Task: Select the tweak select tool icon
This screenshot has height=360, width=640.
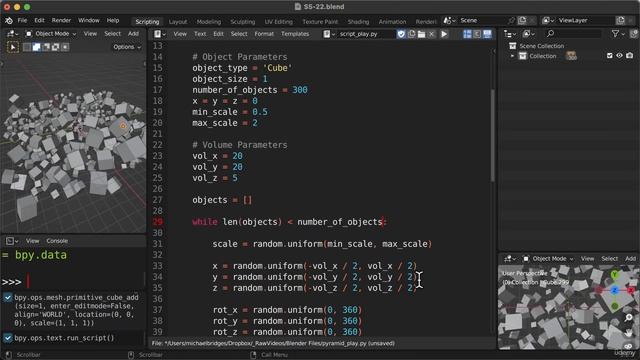Action: coord(13,47)
